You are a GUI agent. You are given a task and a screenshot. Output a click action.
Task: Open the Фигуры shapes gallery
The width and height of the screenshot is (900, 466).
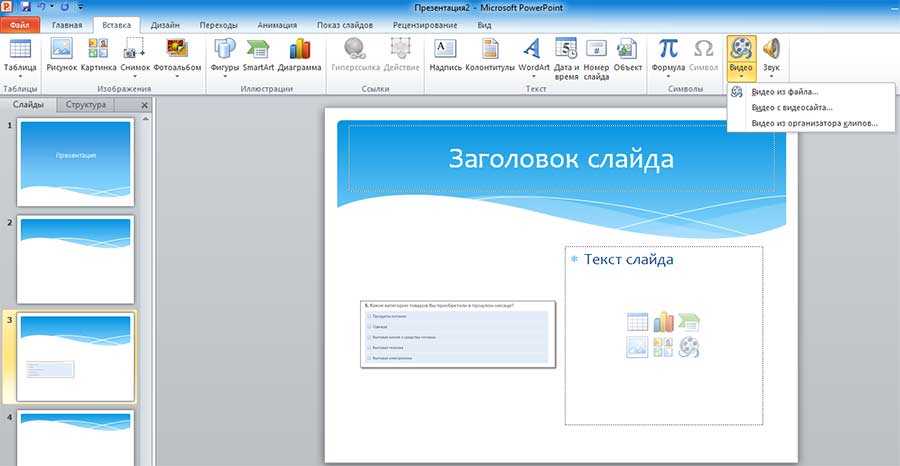point(224,48)
